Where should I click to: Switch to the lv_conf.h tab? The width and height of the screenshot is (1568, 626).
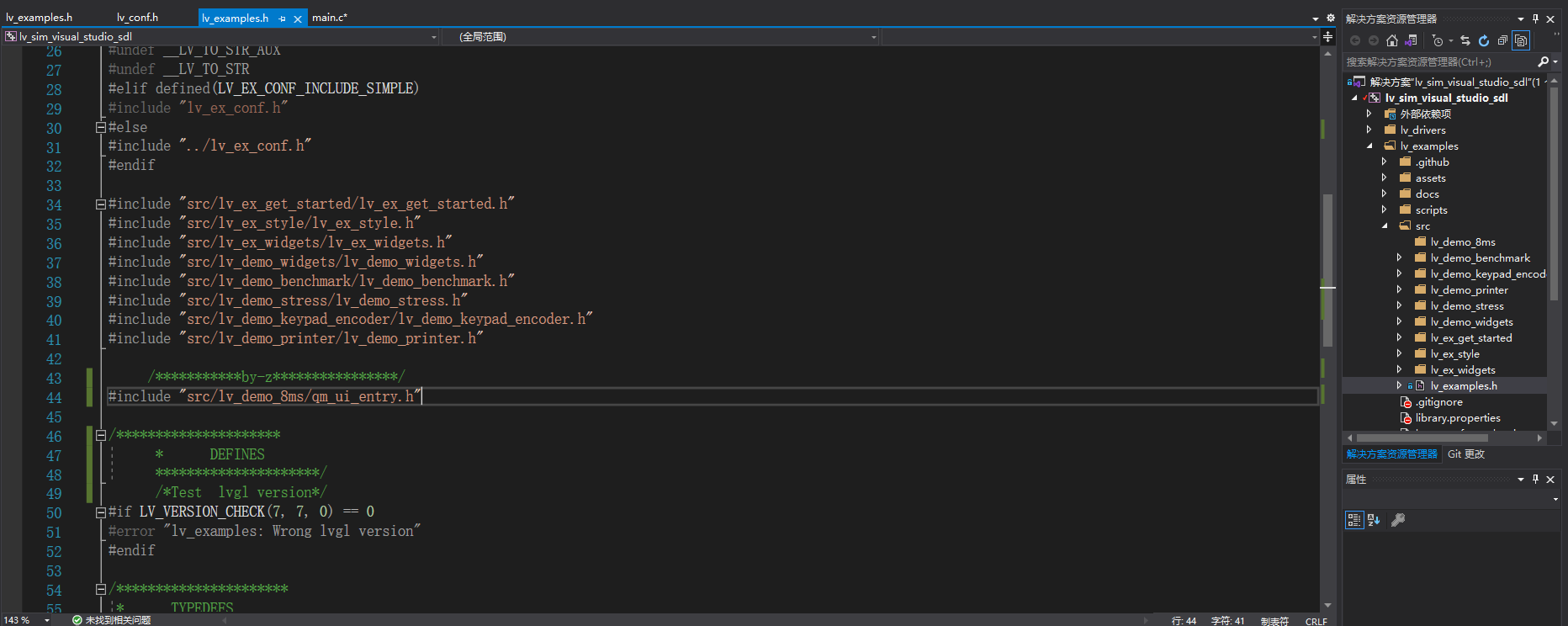[137, 17]
